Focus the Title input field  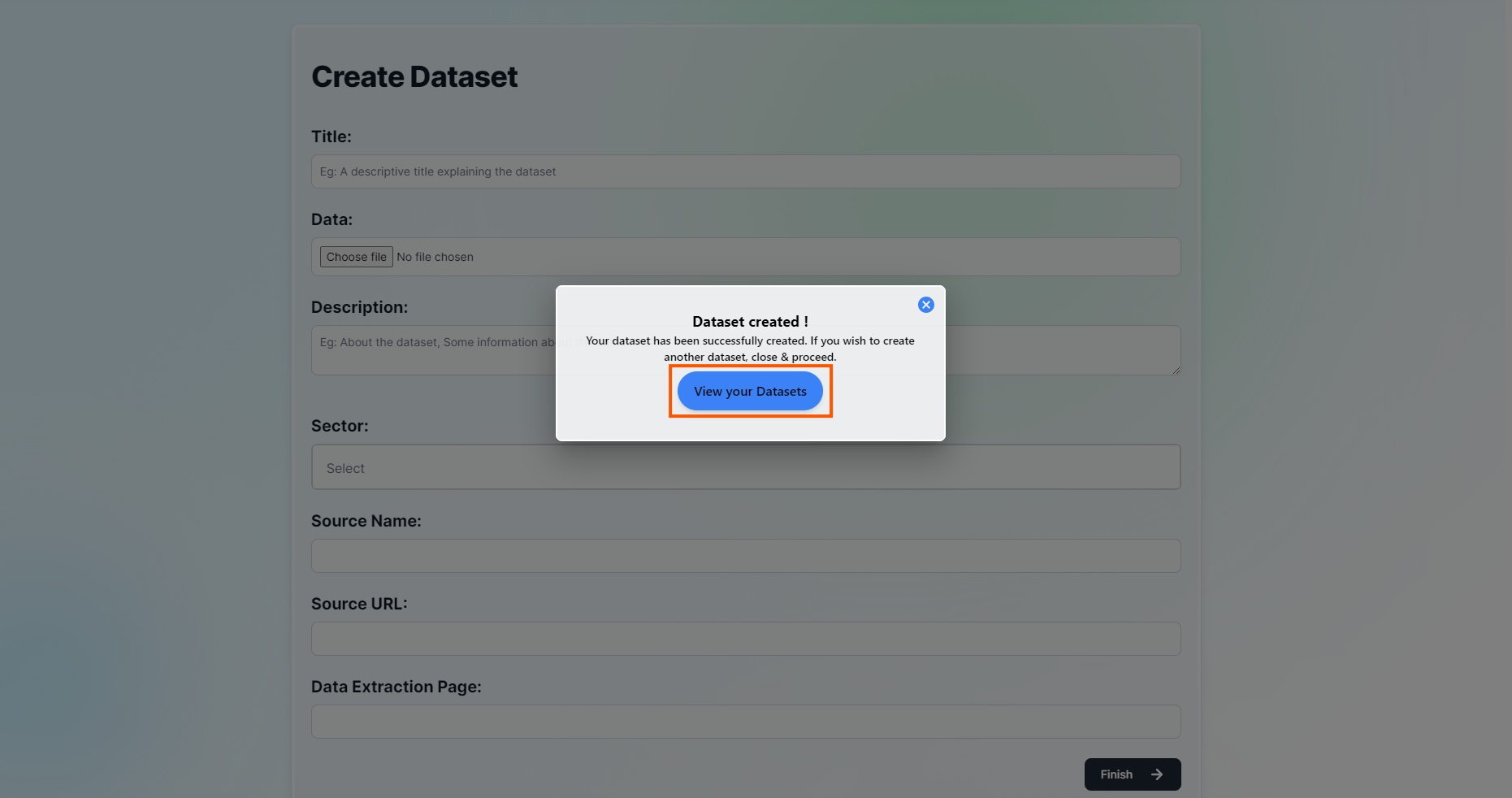pyautogui.click(x=745, y=171)
